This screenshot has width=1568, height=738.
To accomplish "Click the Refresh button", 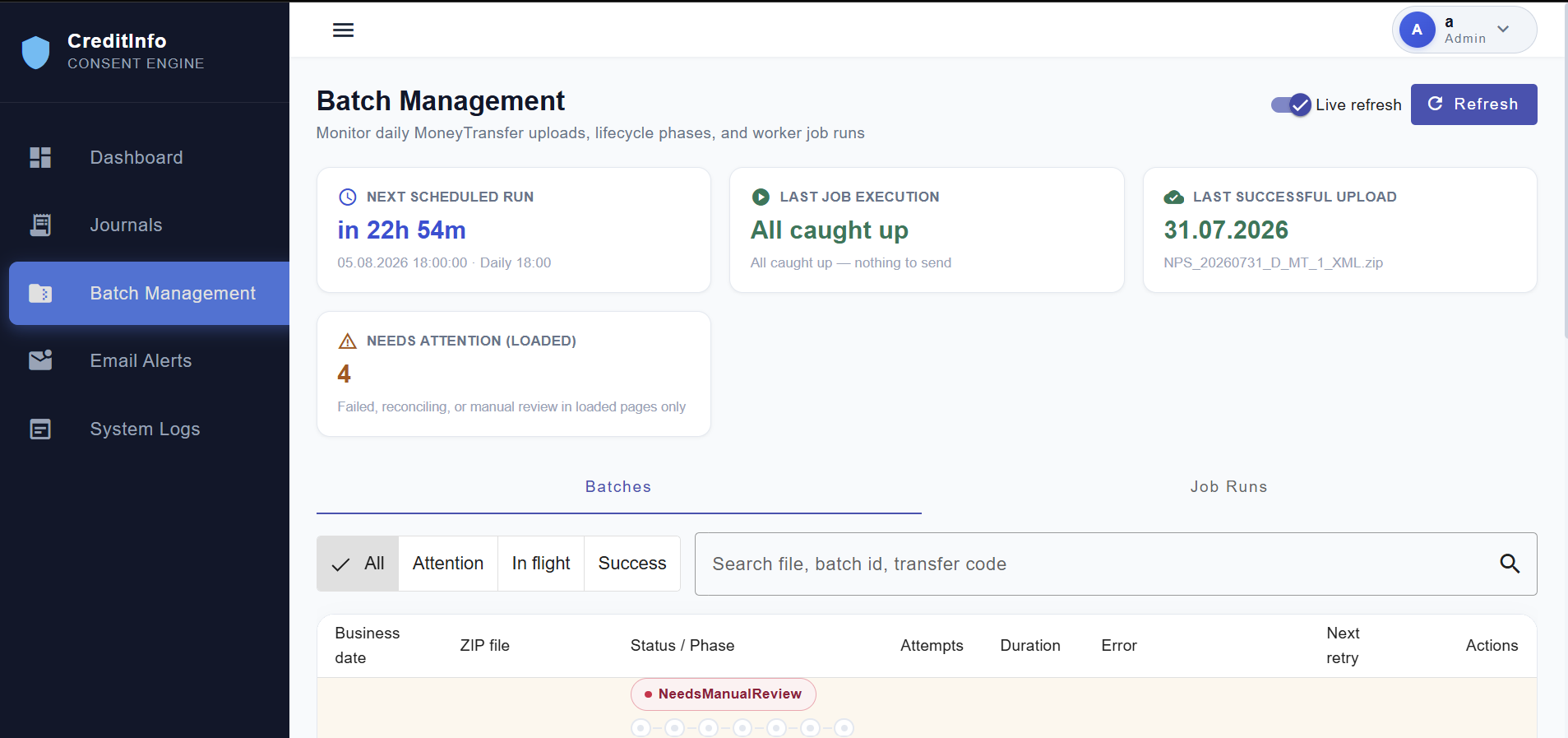I will point(1473,104).
